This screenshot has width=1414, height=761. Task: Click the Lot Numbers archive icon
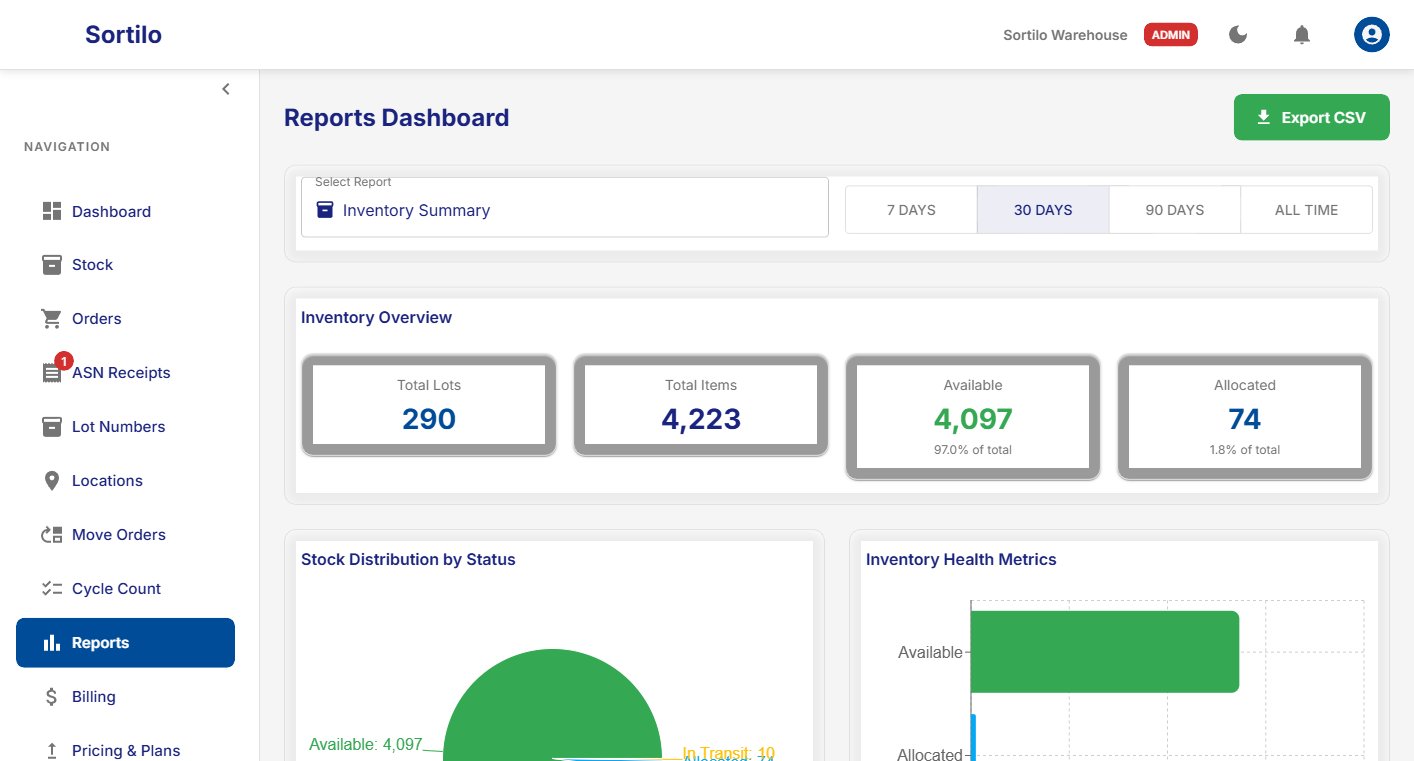52,427
